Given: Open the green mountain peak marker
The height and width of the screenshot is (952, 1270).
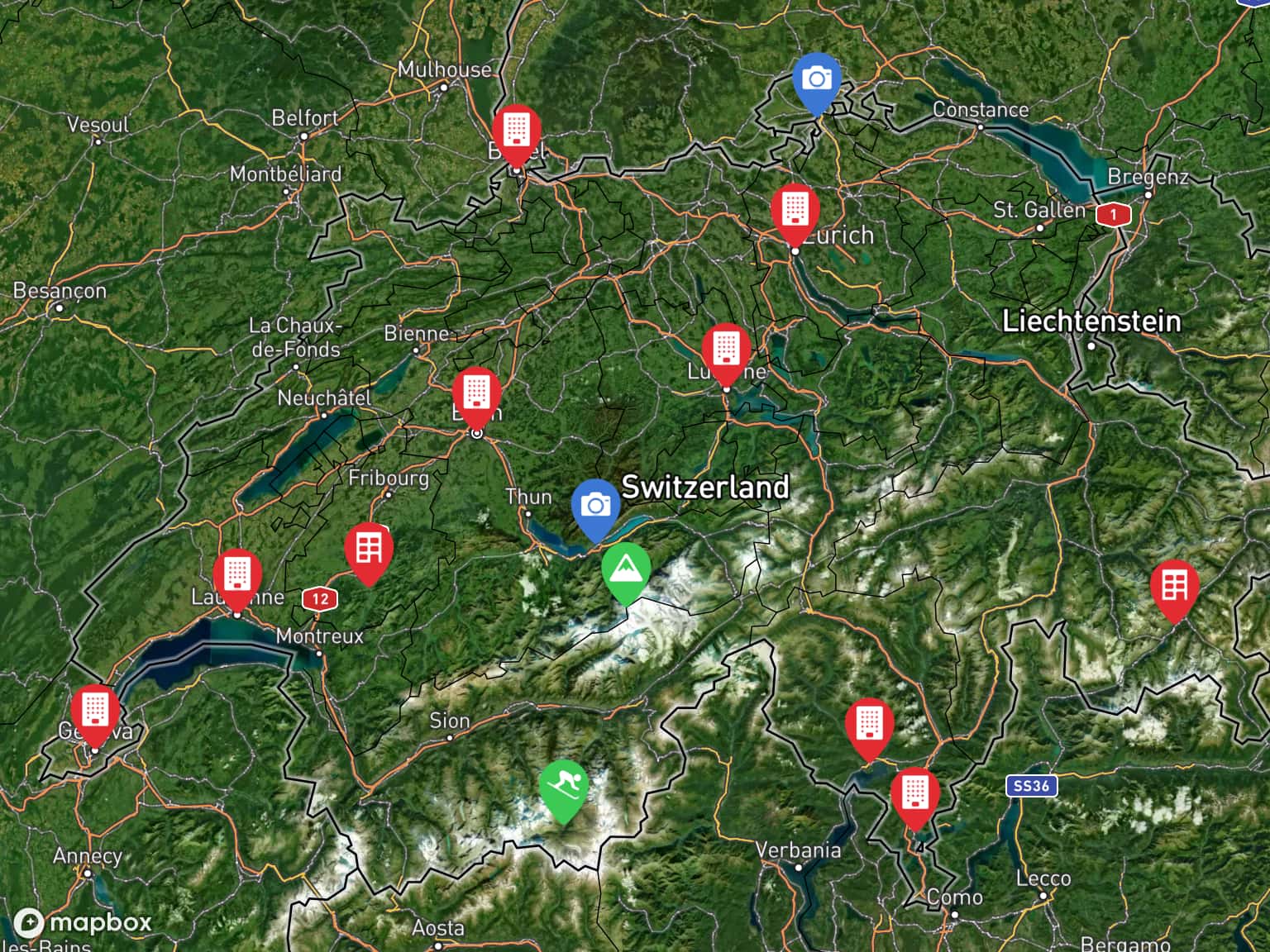Looking at the screenshot, I should pyautogui.click(x=626, y=572).
